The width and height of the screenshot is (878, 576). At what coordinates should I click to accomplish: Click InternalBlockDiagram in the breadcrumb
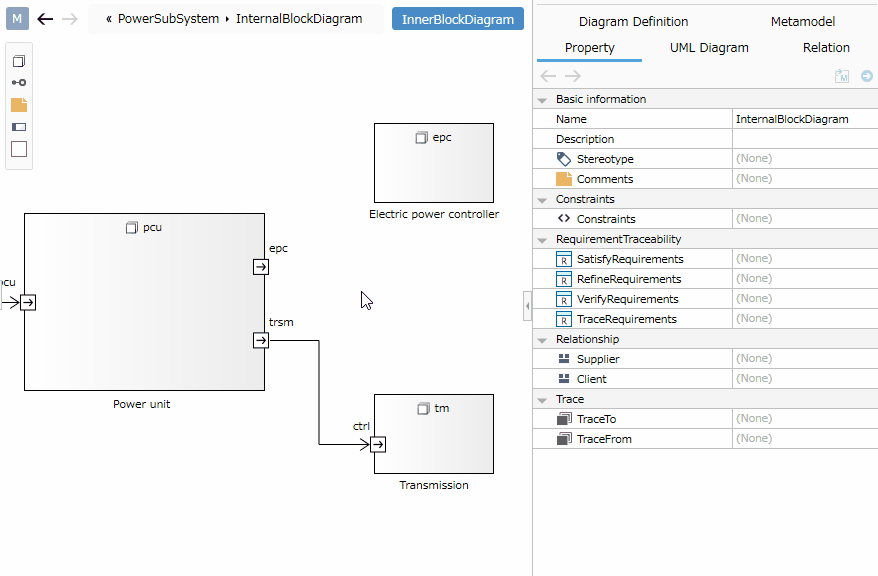point(299,19)
